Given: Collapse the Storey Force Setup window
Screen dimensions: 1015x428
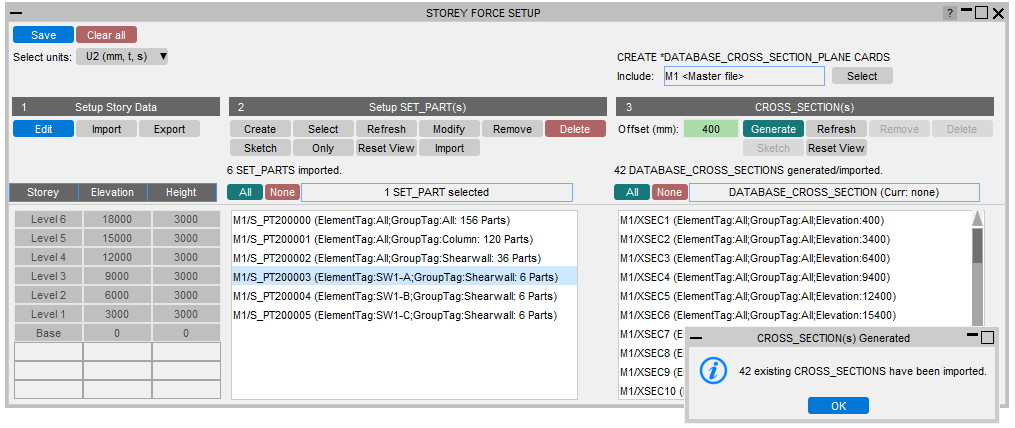Looking at the screenshot, I should tap(16, 13).
